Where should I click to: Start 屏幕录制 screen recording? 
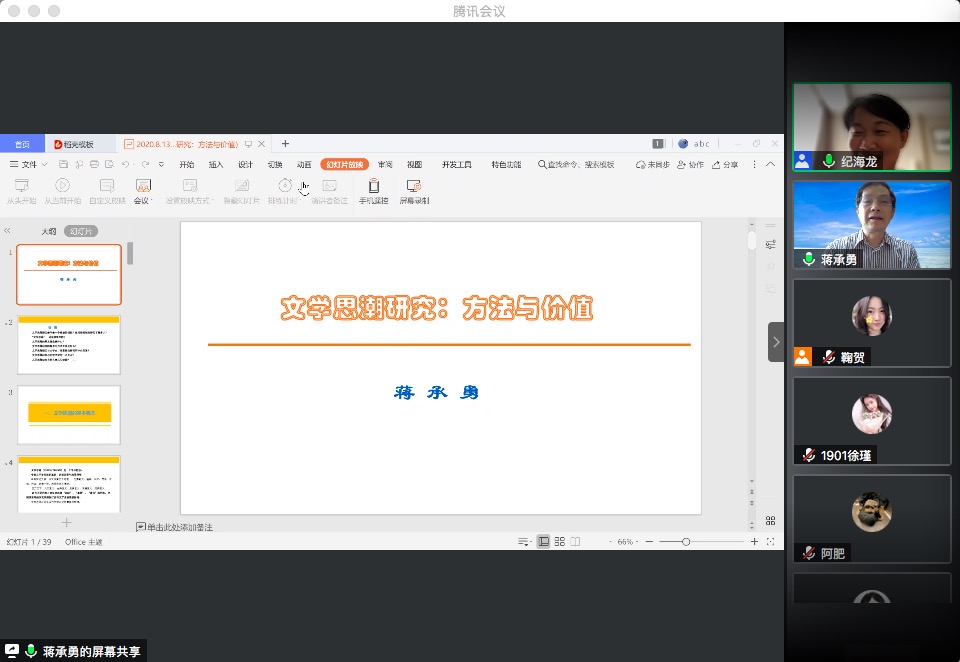point(413,186)
